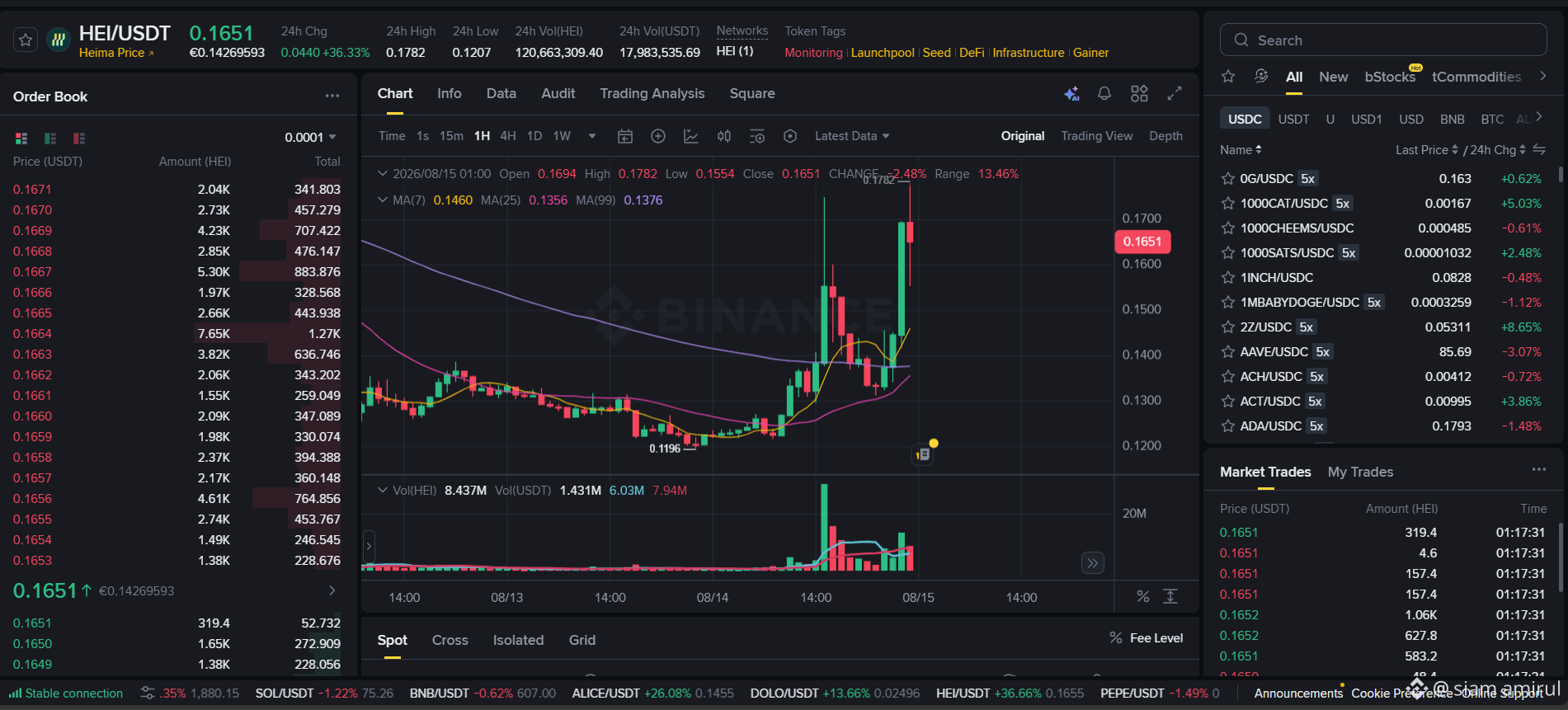1568x710 pixels.
Task: Collapse the Vol(HEI) indicator chevron
Action: click(x=383, y=490)
